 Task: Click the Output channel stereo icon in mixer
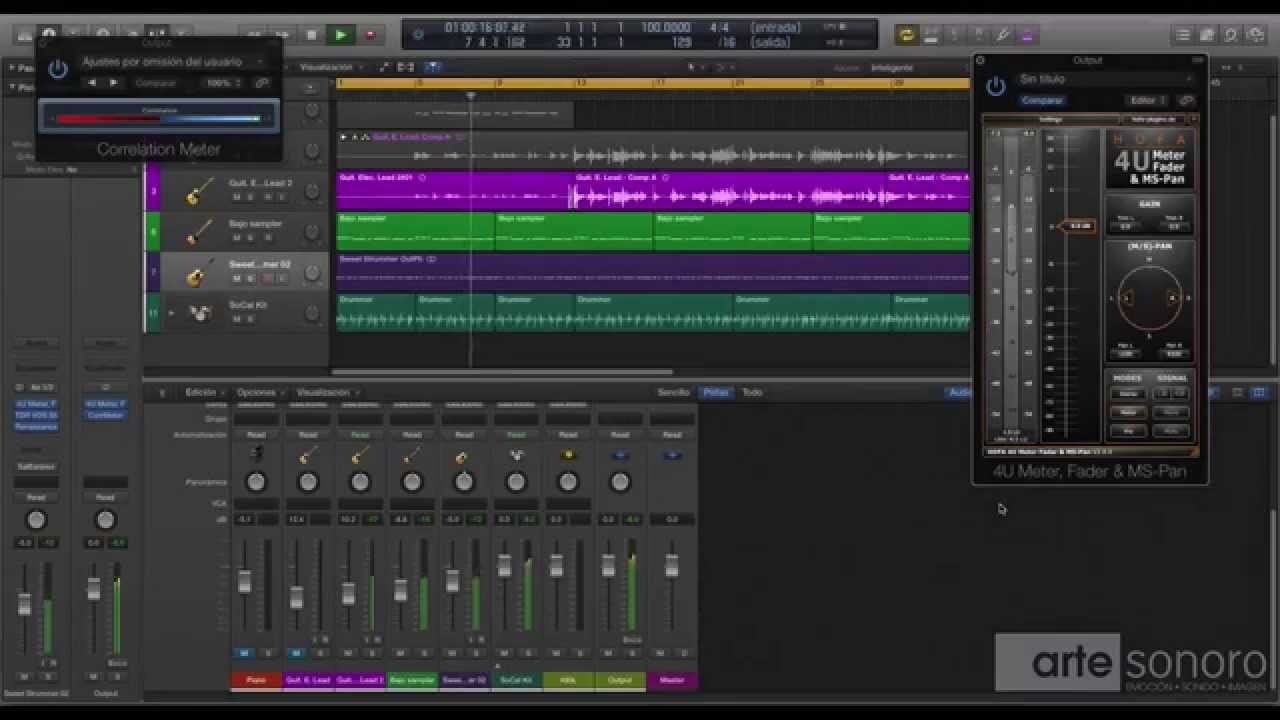(x=620, y=455)
